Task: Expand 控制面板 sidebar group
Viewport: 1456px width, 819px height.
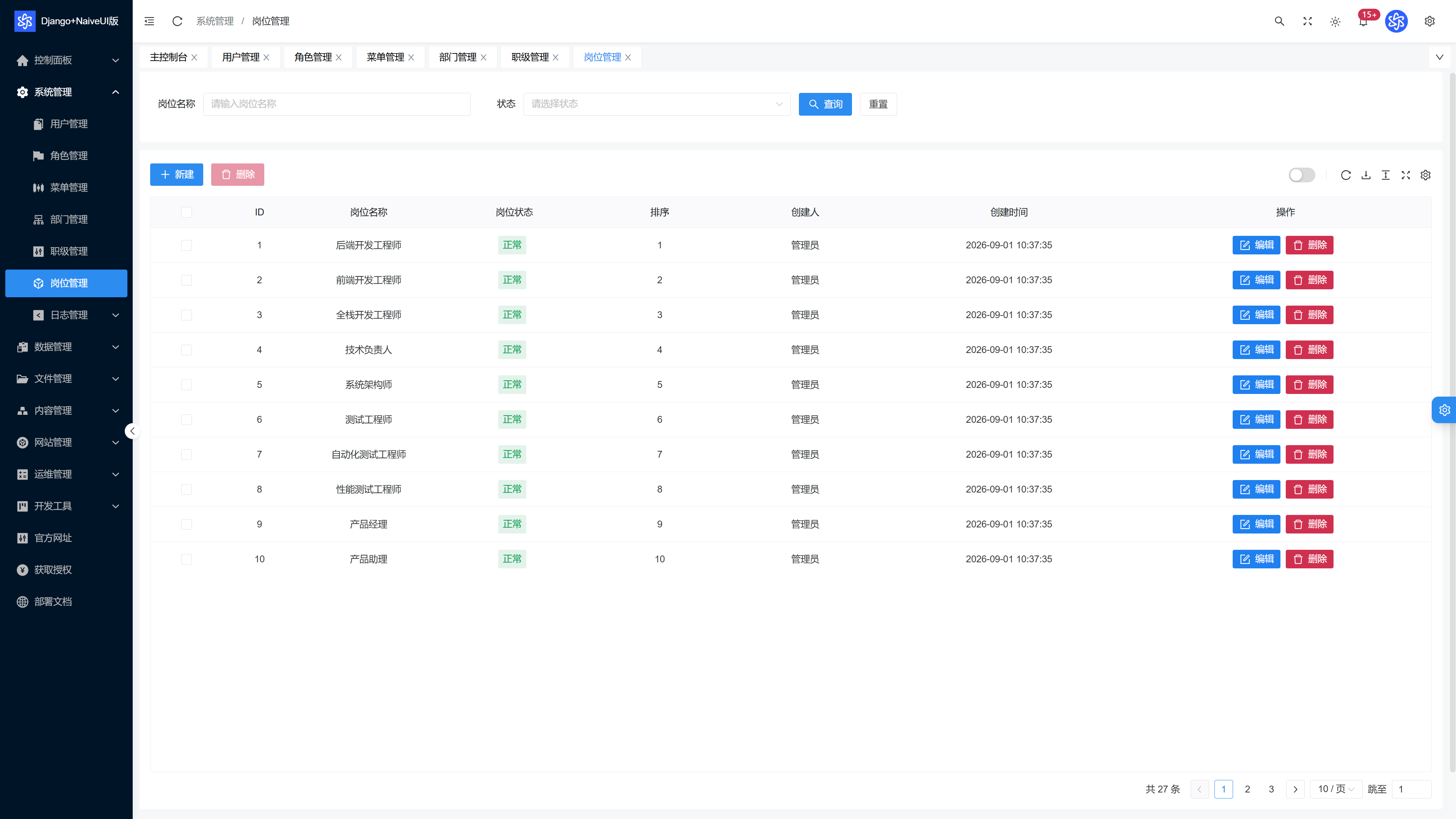Action: coord(66,60)
